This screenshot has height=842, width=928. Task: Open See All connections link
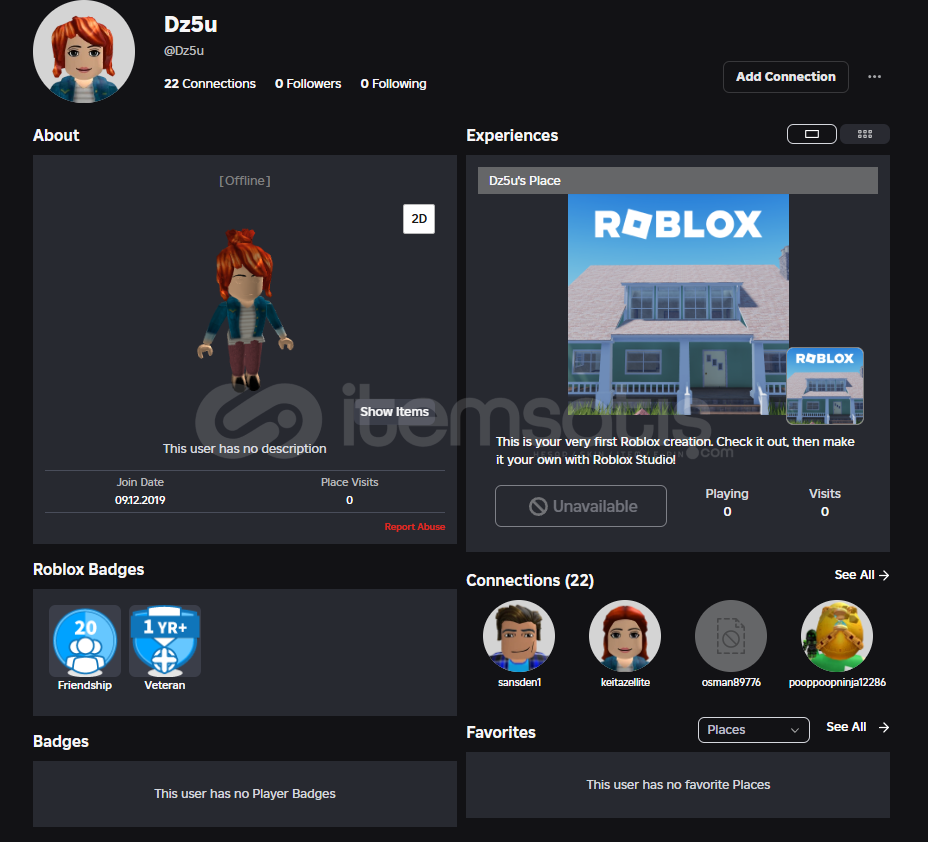[861, 575]
